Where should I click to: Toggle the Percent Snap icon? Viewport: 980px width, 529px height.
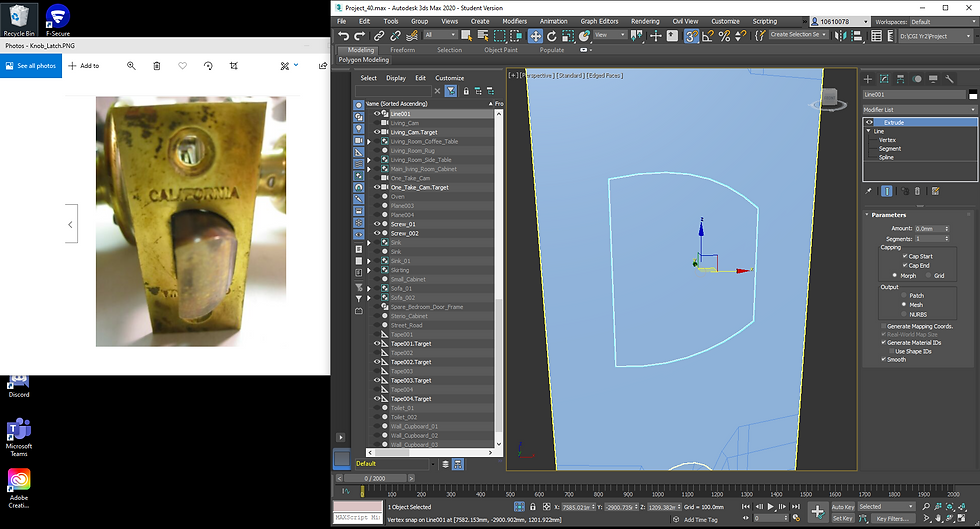pyautogui.click(x=724, y=36)
